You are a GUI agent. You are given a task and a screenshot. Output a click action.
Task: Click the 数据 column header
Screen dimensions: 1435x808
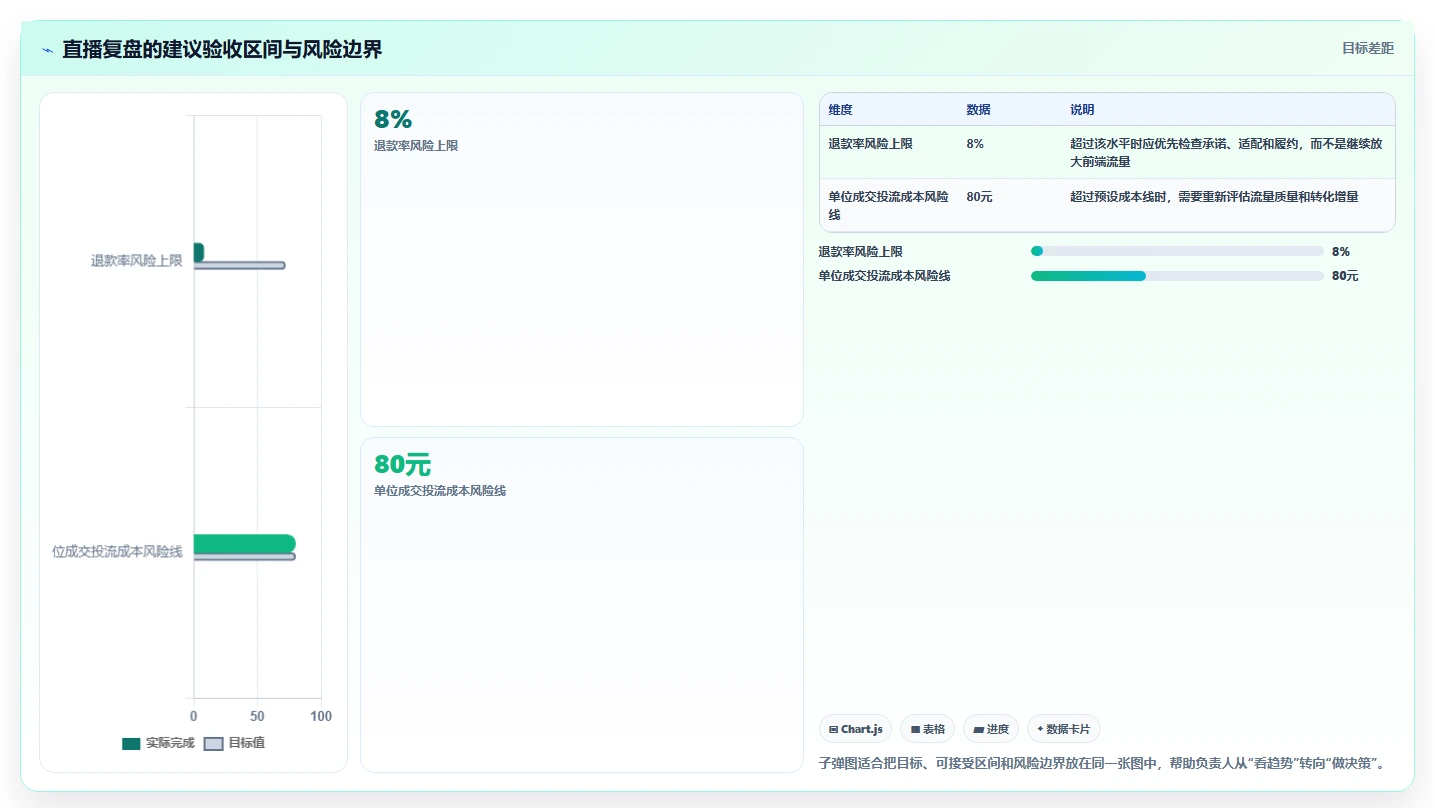(x=978, y=110)
